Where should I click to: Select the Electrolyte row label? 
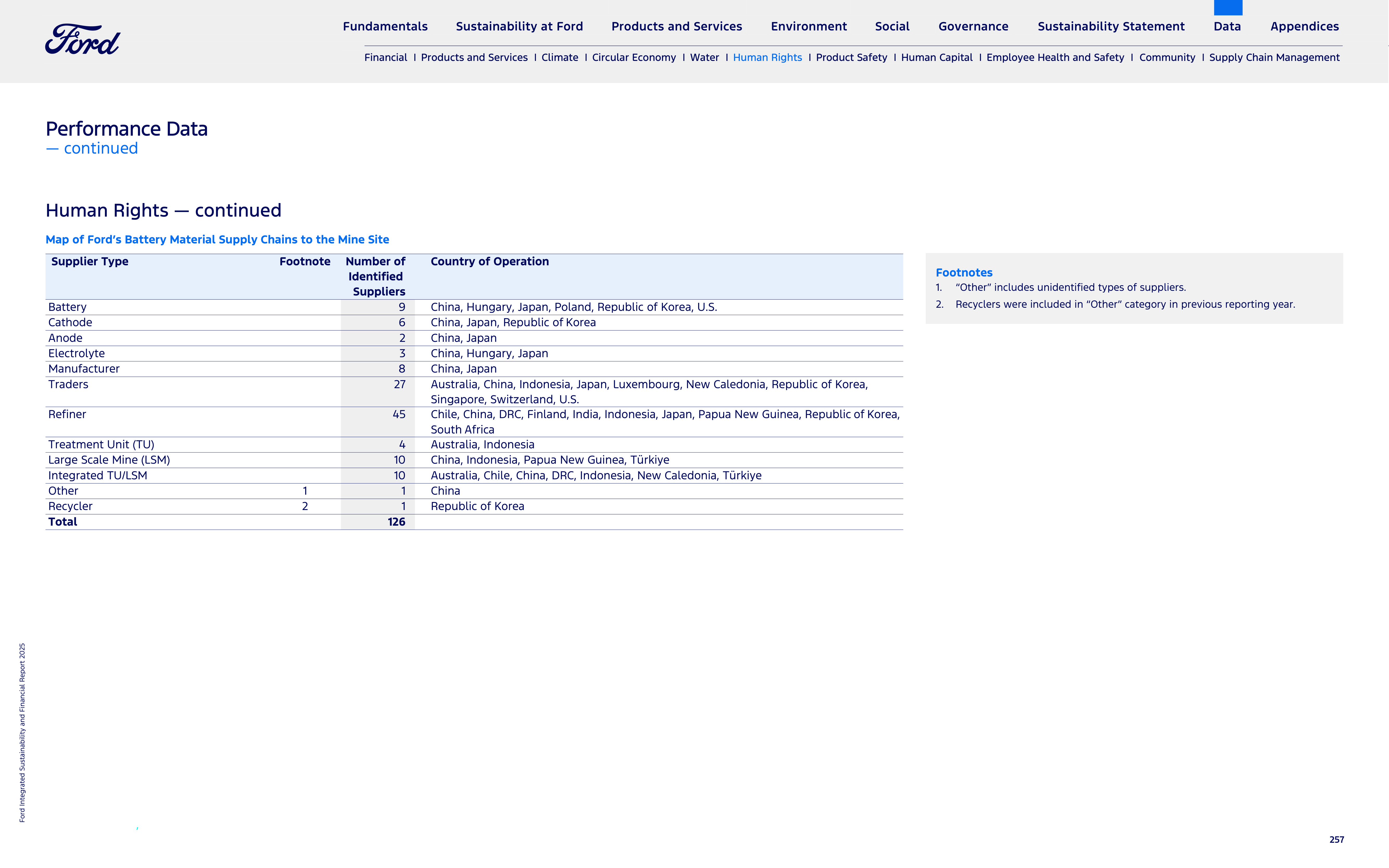point(76,354)
